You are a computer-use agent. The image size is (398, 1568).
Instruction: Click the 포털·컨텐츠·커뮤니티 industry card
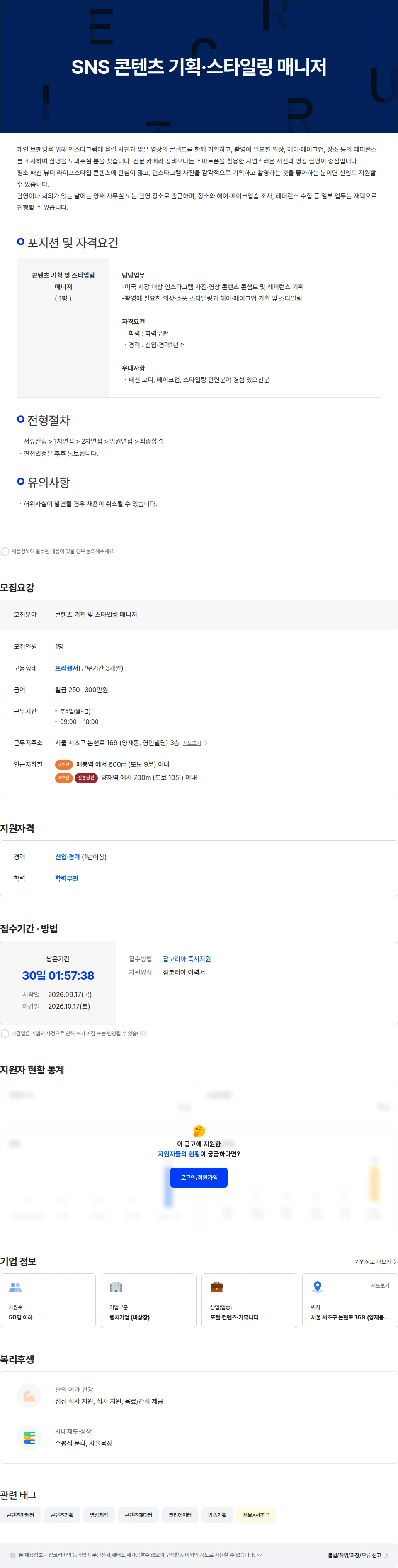tap(249, 1301)
